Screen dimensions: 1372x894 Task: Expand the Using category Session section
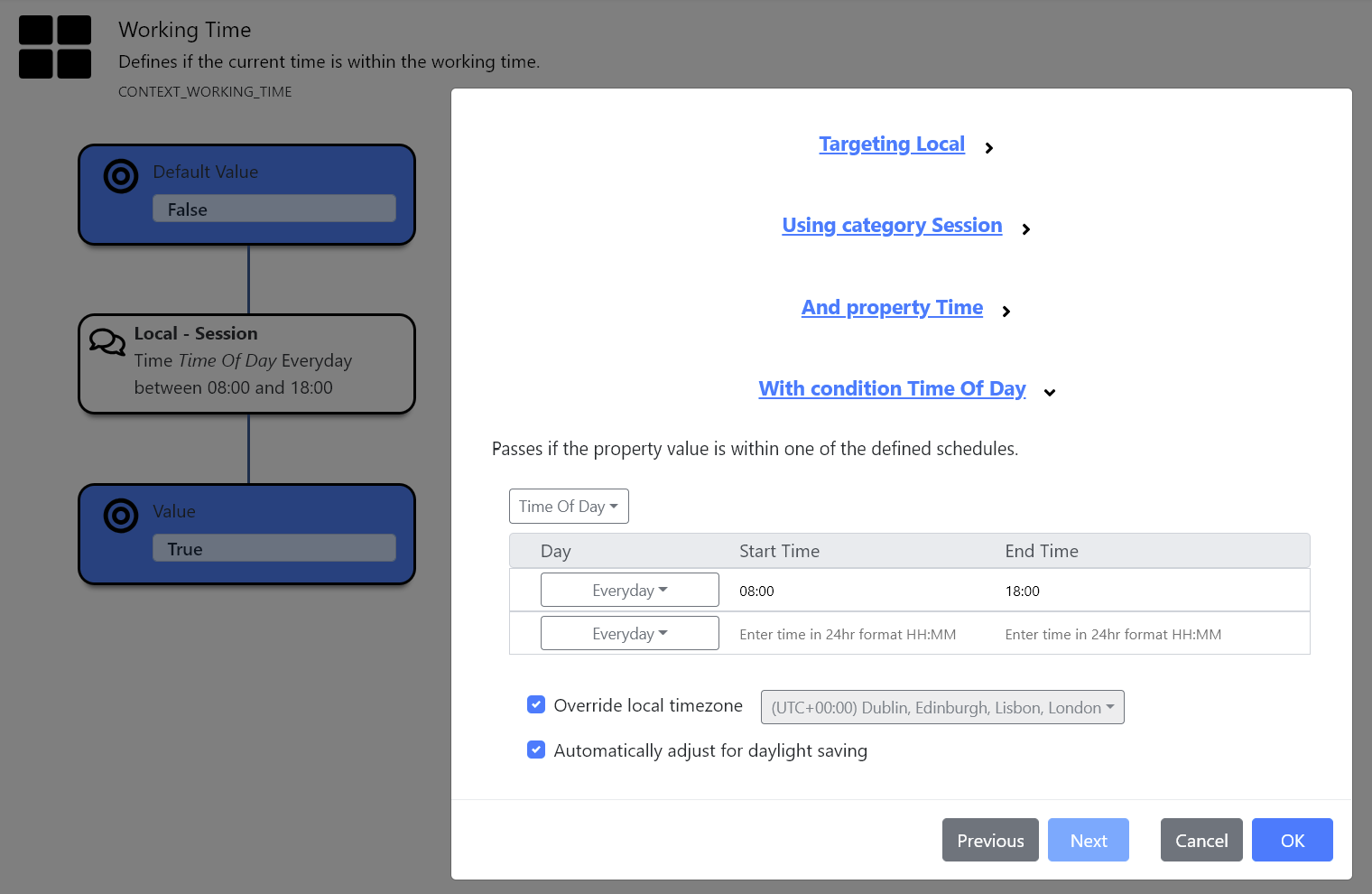[x=1025, y=229]
